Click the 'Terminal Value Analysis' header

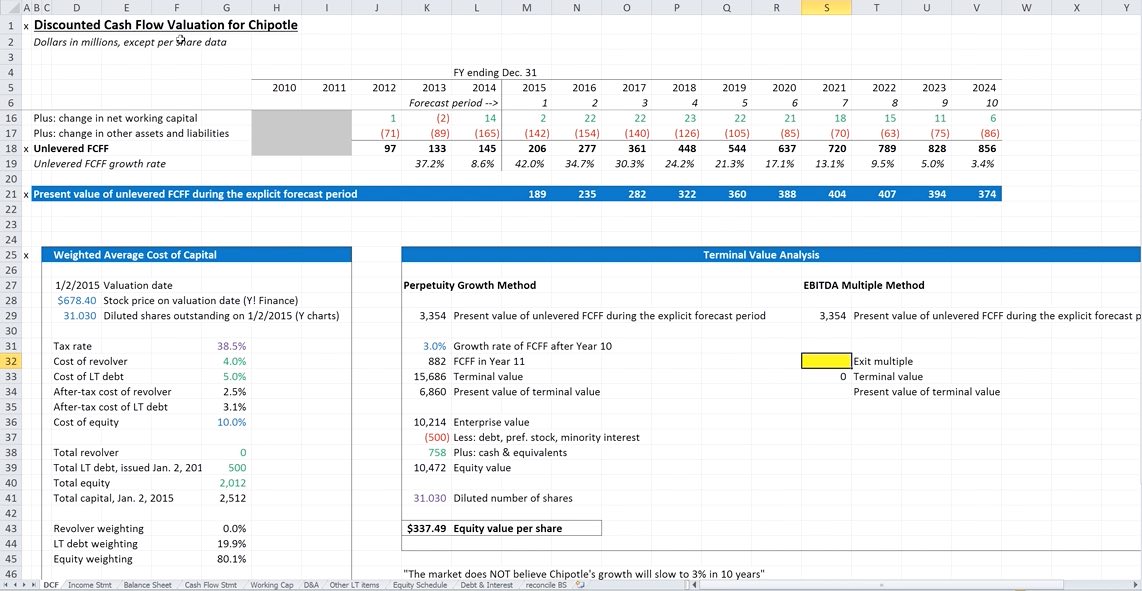tap(771, 254)
